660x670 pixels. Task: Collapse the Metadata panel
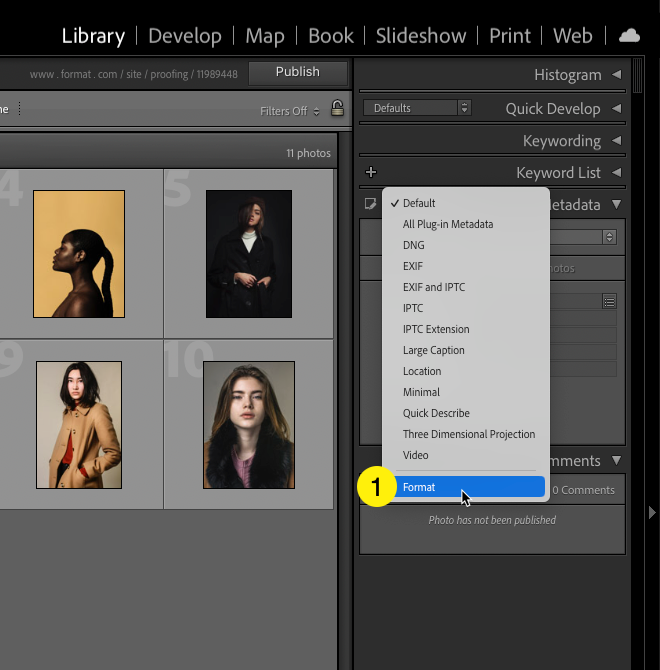pyautogui.click(x=616, y=205)
